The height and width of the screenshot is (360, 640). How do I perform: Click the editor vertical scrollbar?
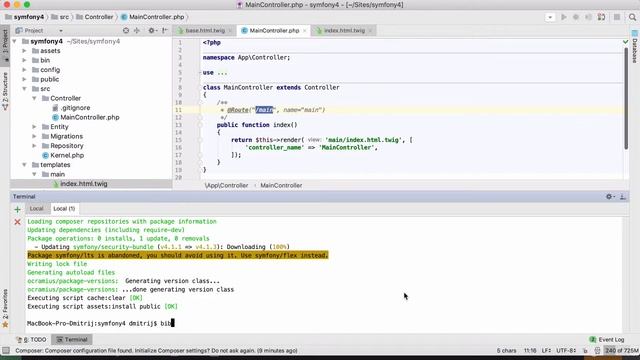click(626, 98)
